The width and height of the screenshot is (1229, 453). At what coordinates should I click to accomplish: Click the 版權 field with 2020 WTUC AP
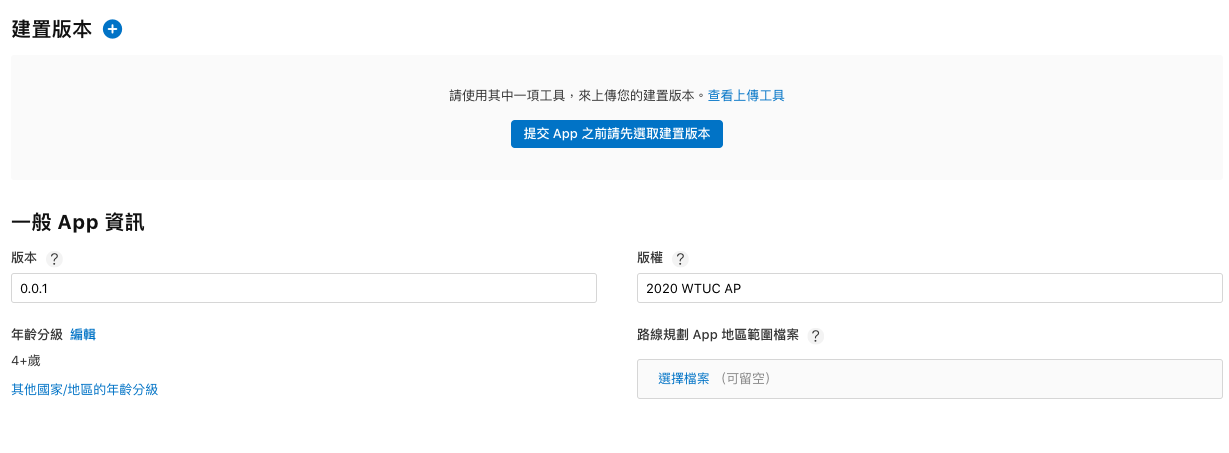(929, 288)
